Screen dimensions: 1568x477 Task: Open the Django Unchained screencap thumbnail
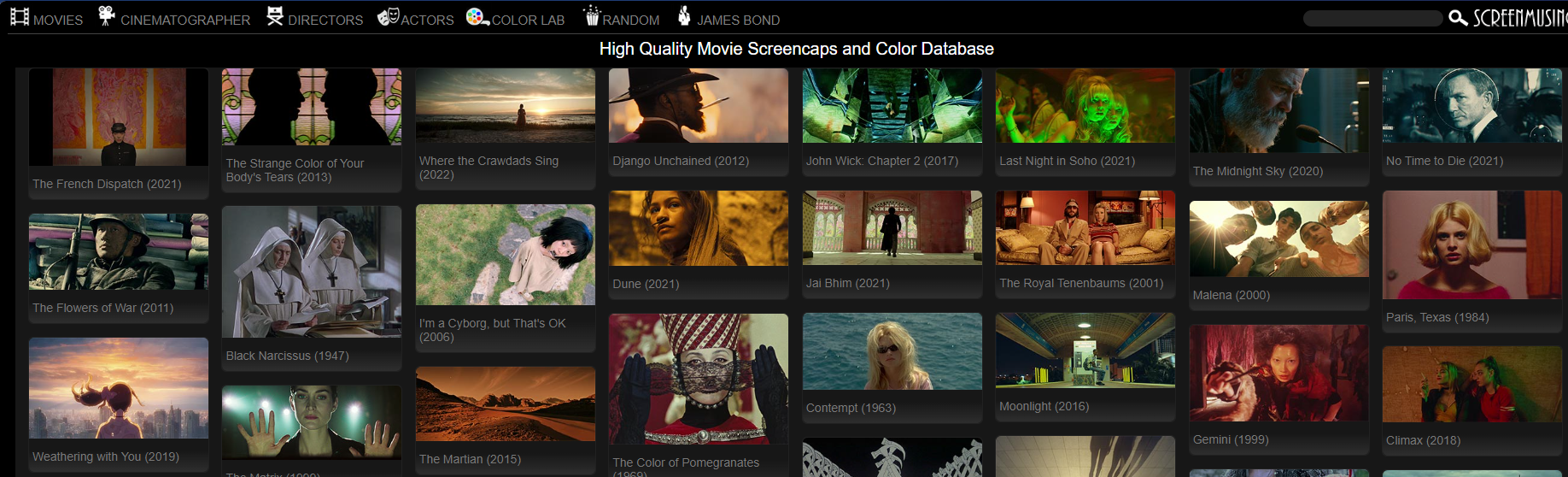tap(698, 106)
